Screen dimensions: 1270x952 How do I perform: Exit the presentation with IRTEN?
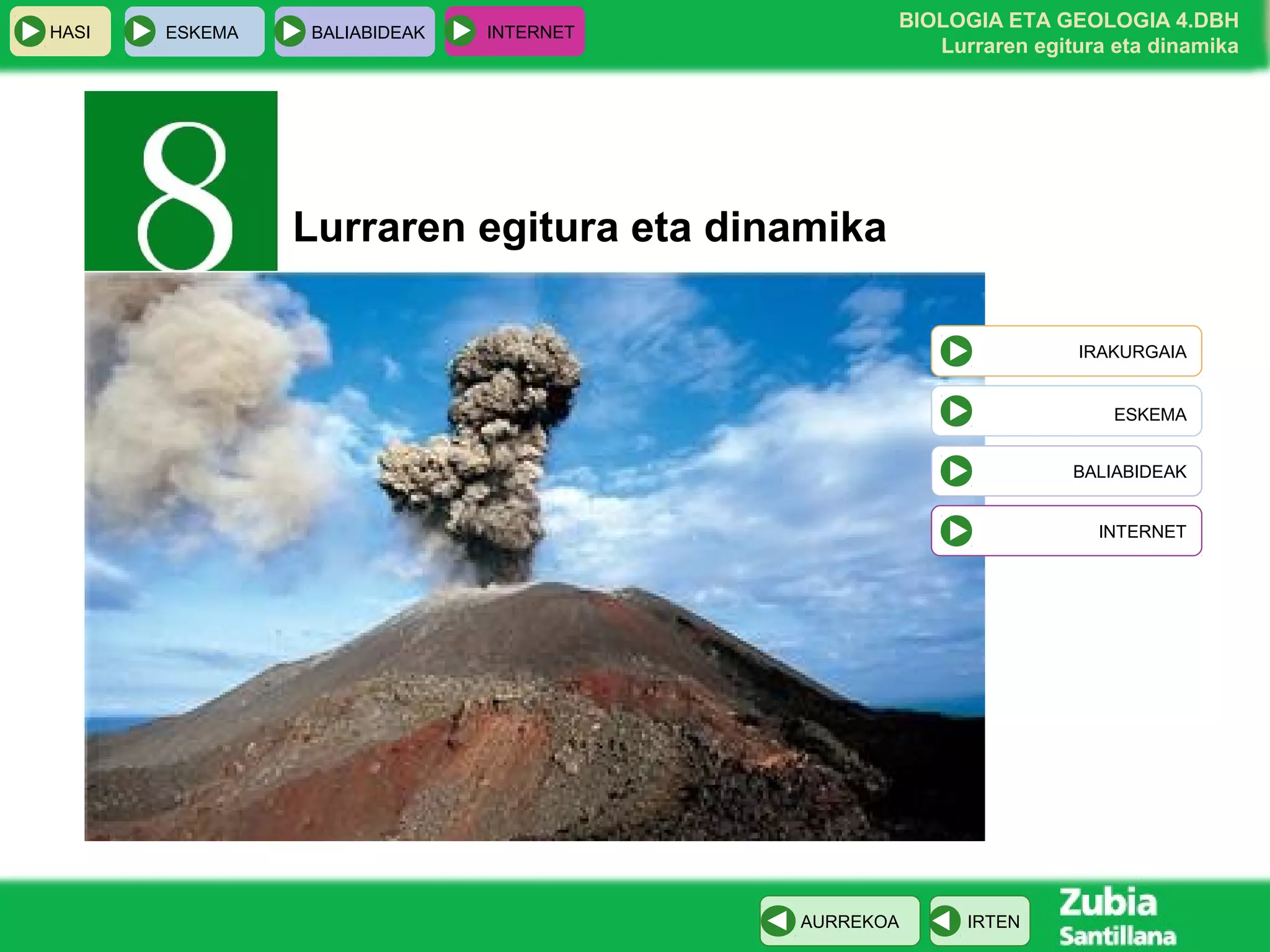pos(993,921)
